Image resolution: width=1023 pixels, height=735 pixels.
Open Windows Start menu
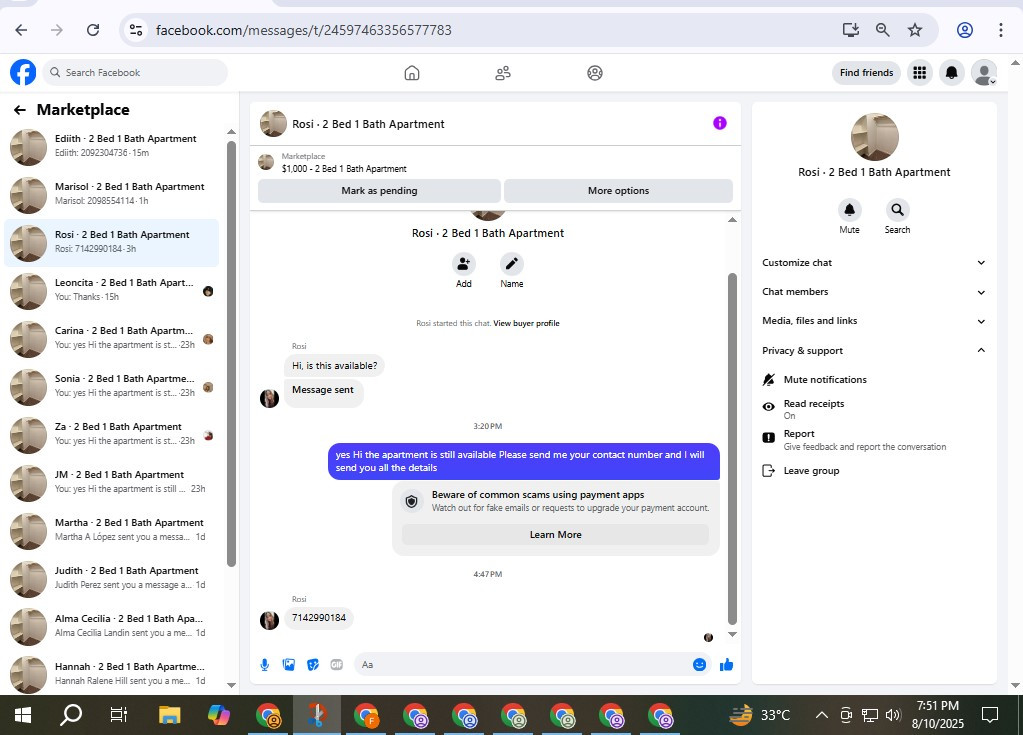(x=23, y=715)
